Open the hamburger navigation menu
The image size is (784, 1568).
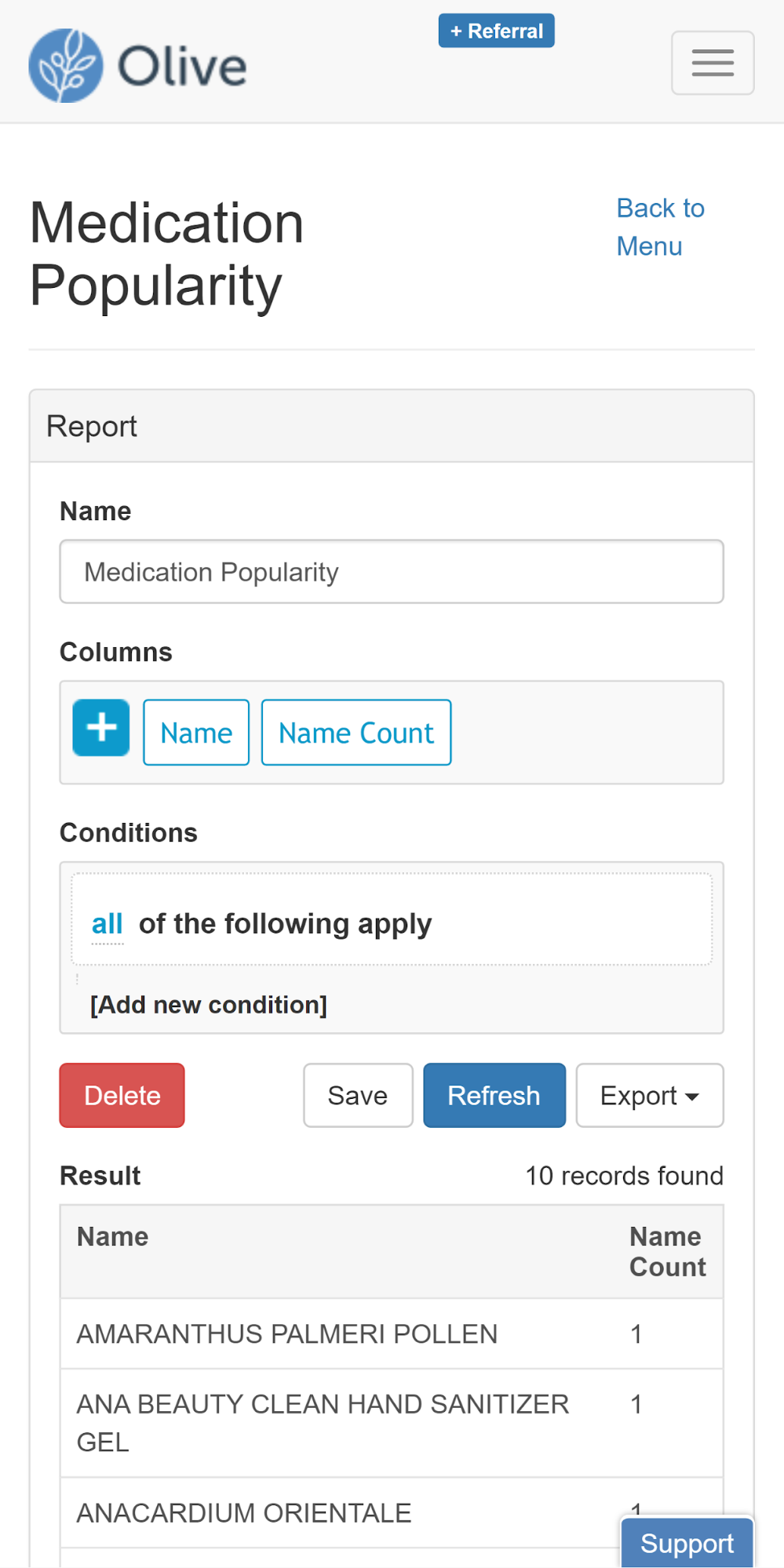click(712, 63)
